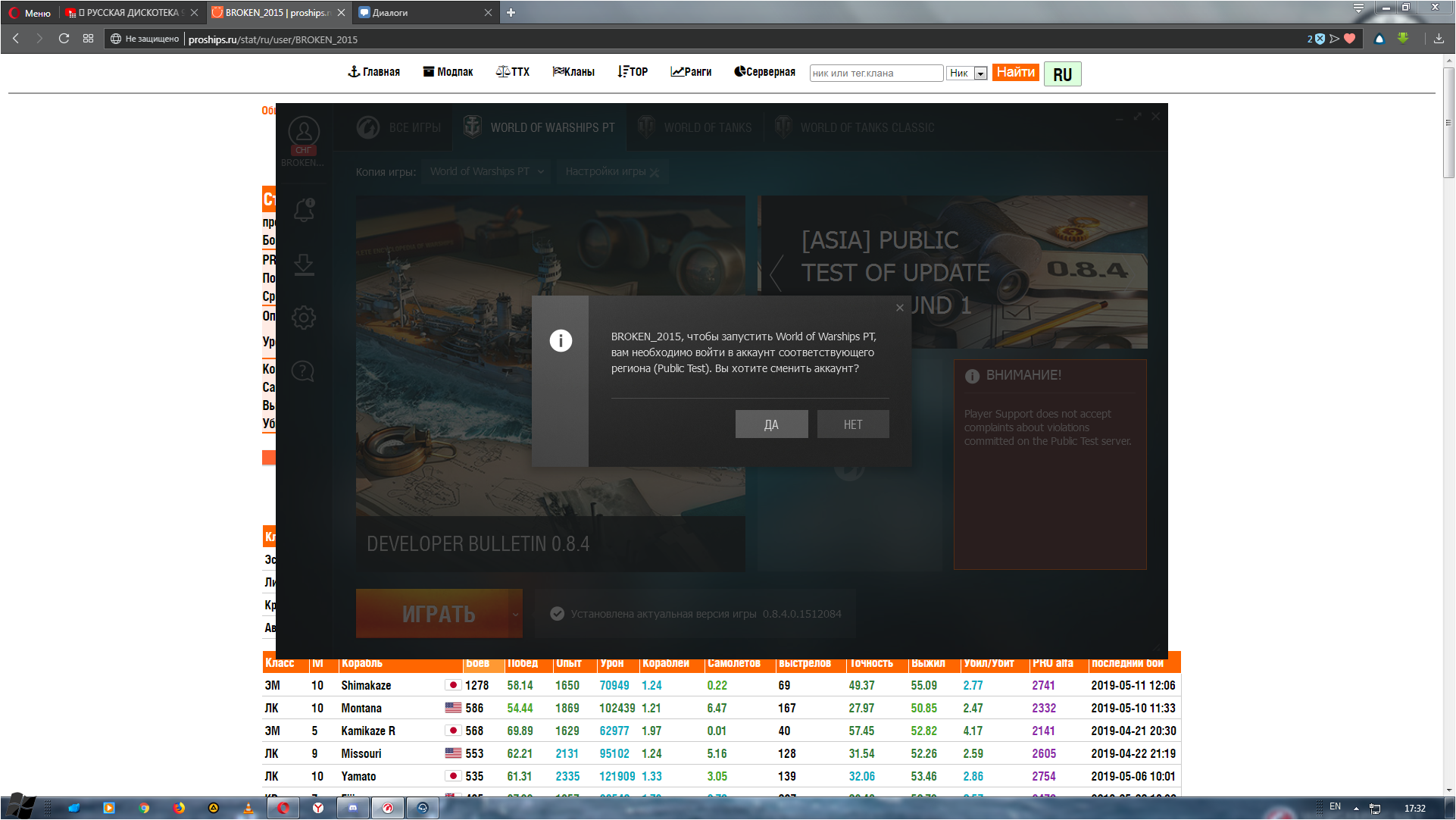The width and height of the screenshot is (1456, 820).
Task: Open Windows Start button
Action: 20,807
